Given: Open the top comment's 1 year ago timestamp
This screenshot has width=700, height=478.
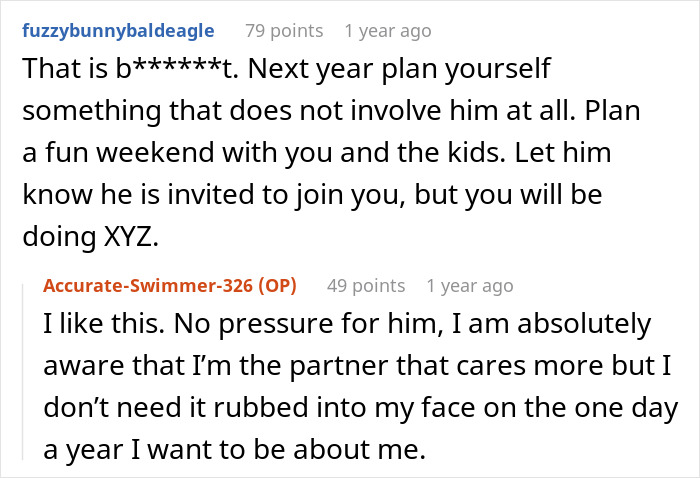Looking at the screenshot, I should pos(388,31).
